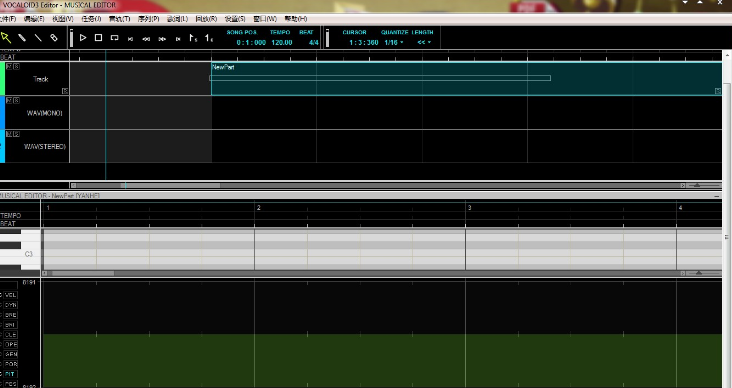This screenshot has height=388, width=732.
Task: Select the BRE control parameter
Action: tap(10, 315)
